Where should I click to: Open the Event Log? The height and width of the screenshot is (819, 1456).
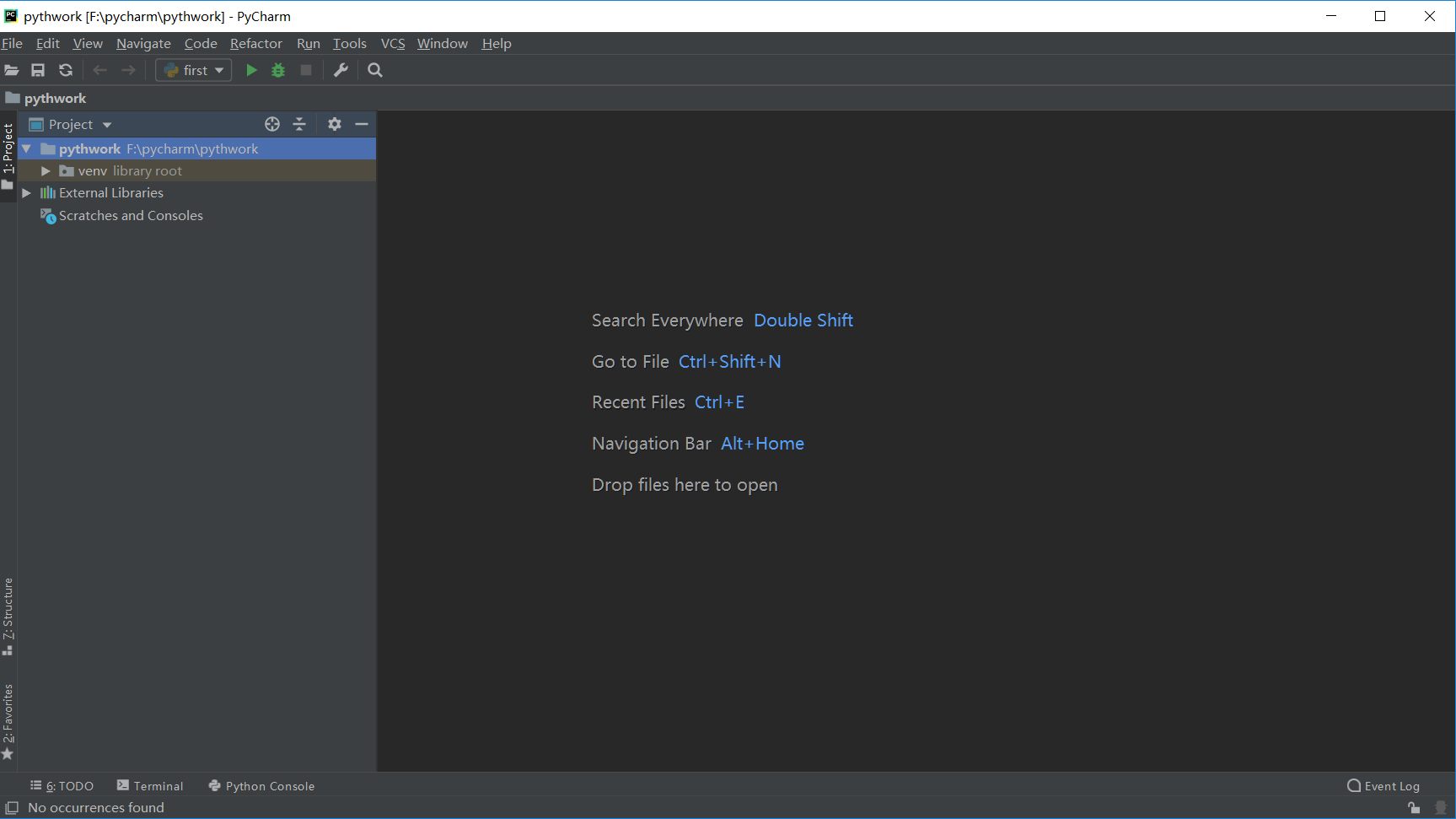[1383, 786]
